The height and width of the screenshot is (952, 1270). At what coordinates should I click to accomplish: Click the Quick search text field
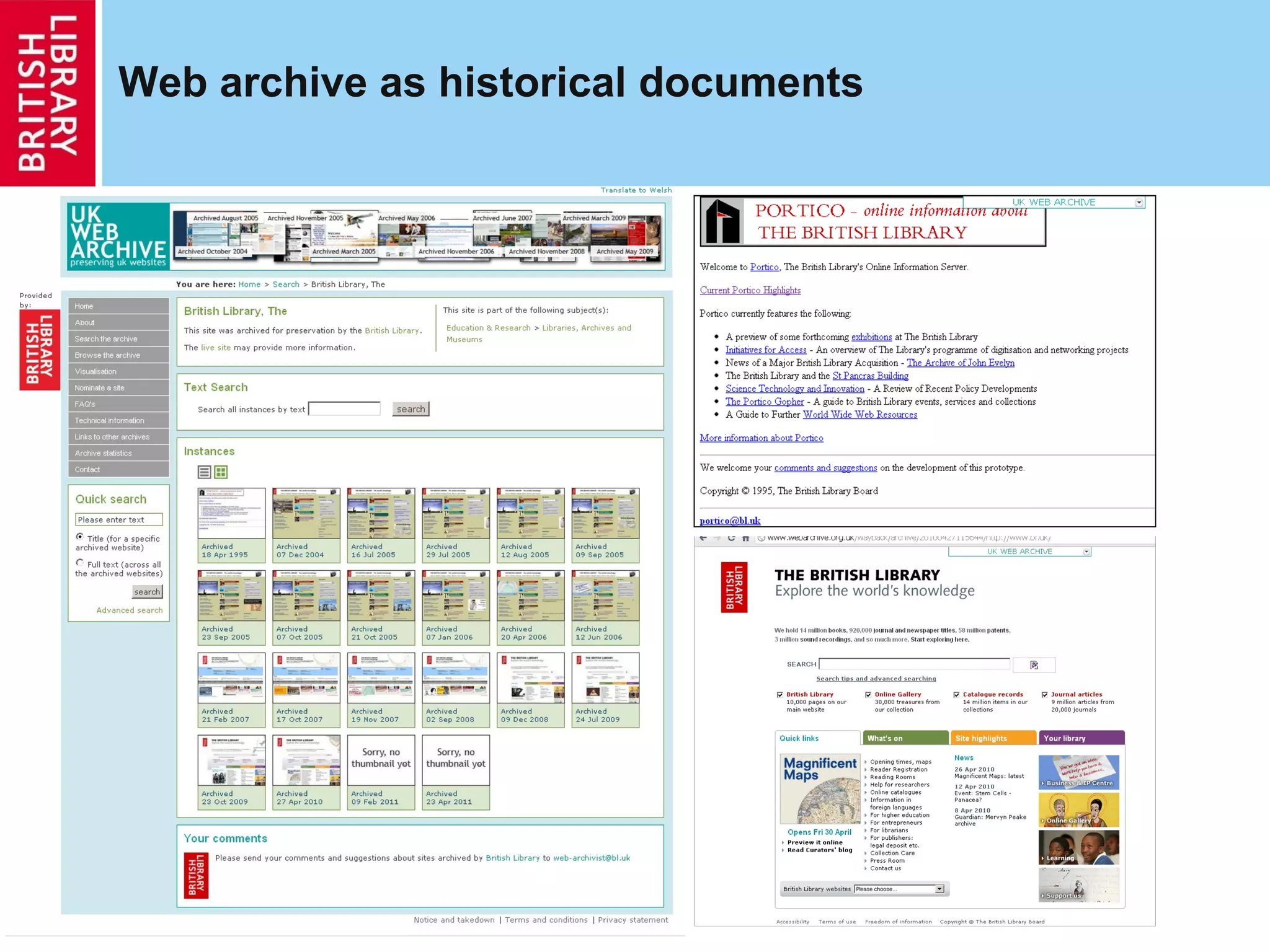(x=119, y=520)
